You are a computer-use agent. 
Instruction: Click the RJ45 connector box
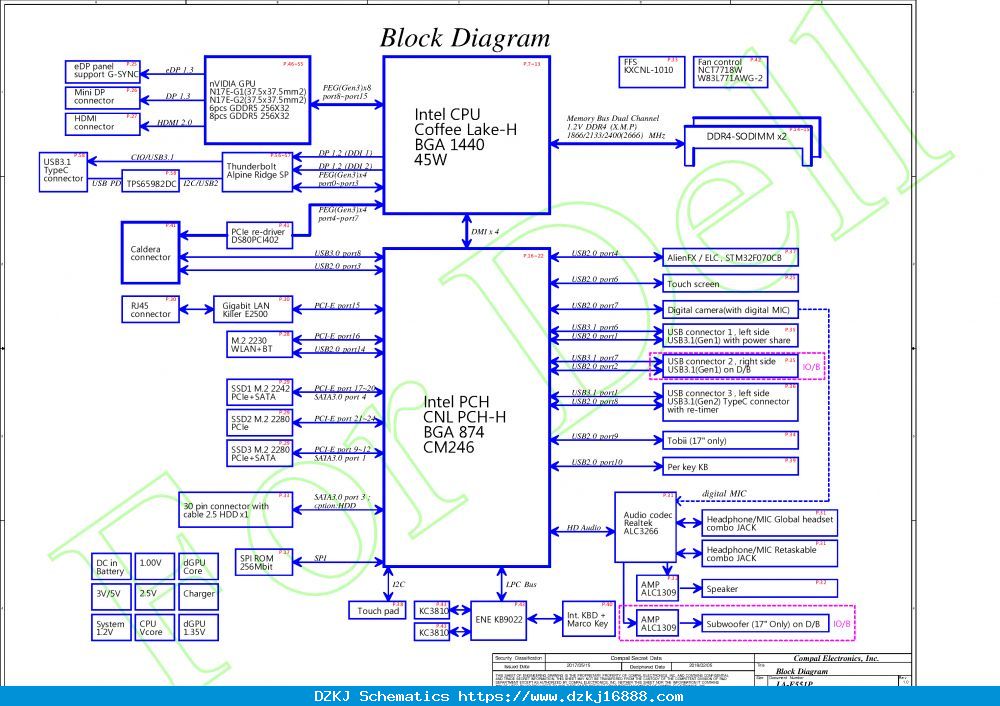point(150,309)
